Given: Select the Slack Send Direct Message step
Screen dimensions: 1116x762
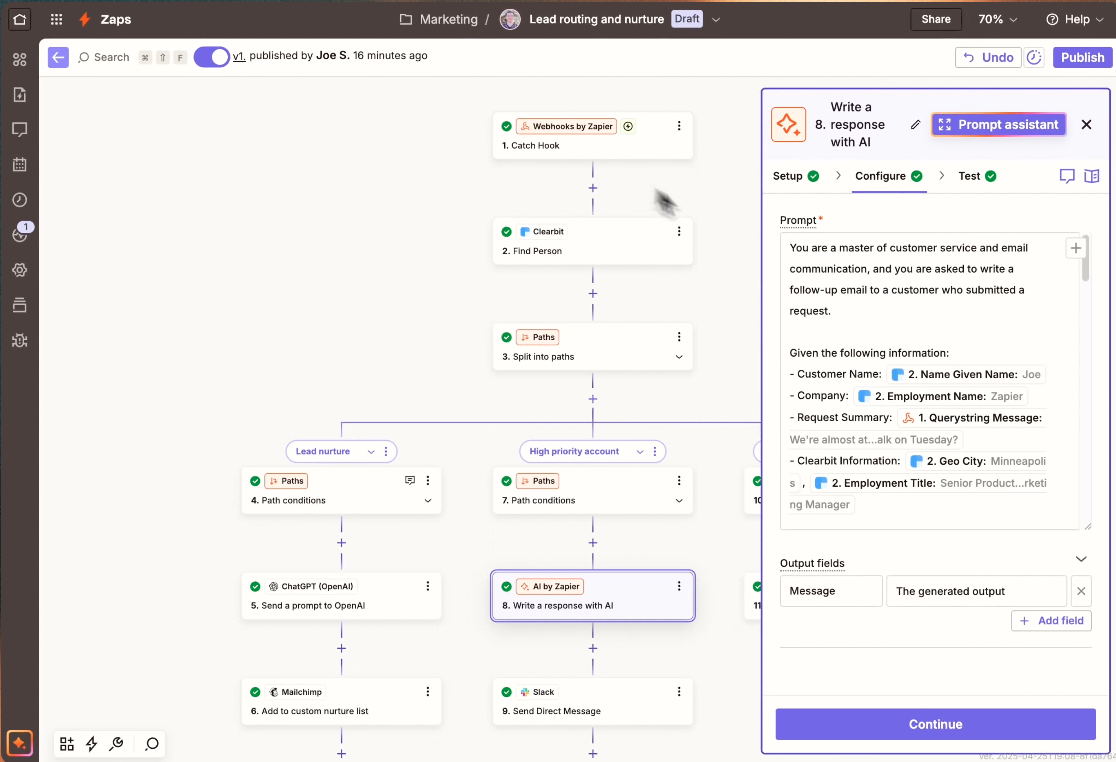Looking at the screenshot, I should [593, 702].
